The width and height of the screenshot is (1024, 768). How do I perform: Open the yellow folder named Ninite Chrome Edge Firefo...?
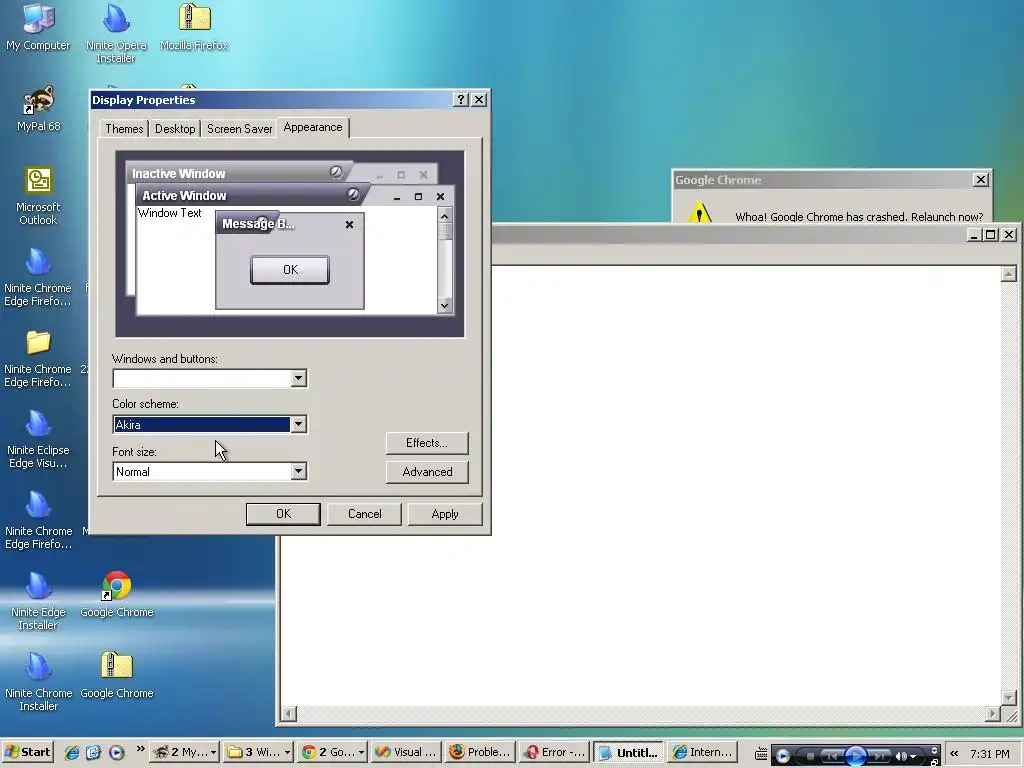[38, 359]
